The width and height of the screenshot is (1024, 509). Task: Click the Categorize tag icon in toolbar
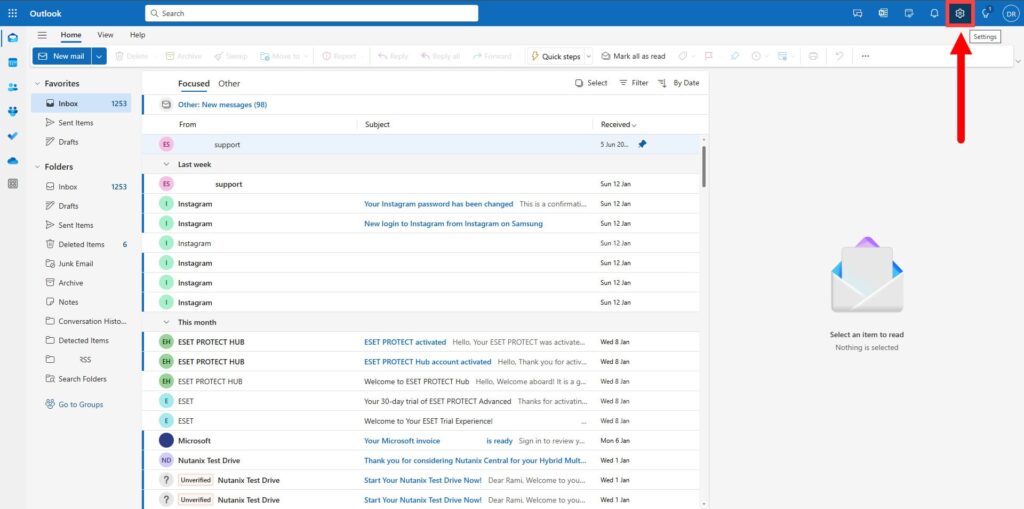[682, 56]
